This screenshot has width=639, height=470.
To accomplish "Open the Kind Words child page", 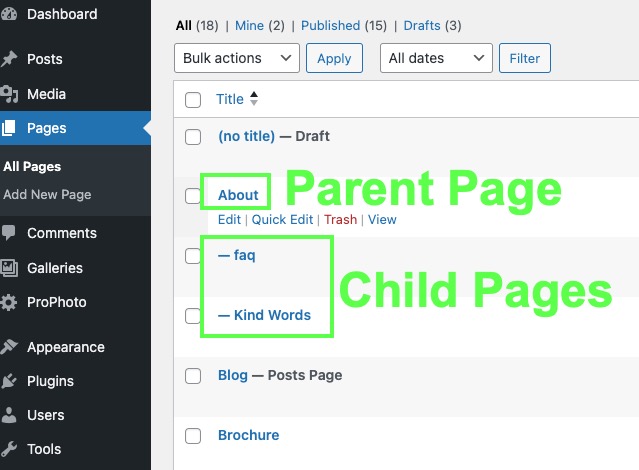I will point(264,315).
